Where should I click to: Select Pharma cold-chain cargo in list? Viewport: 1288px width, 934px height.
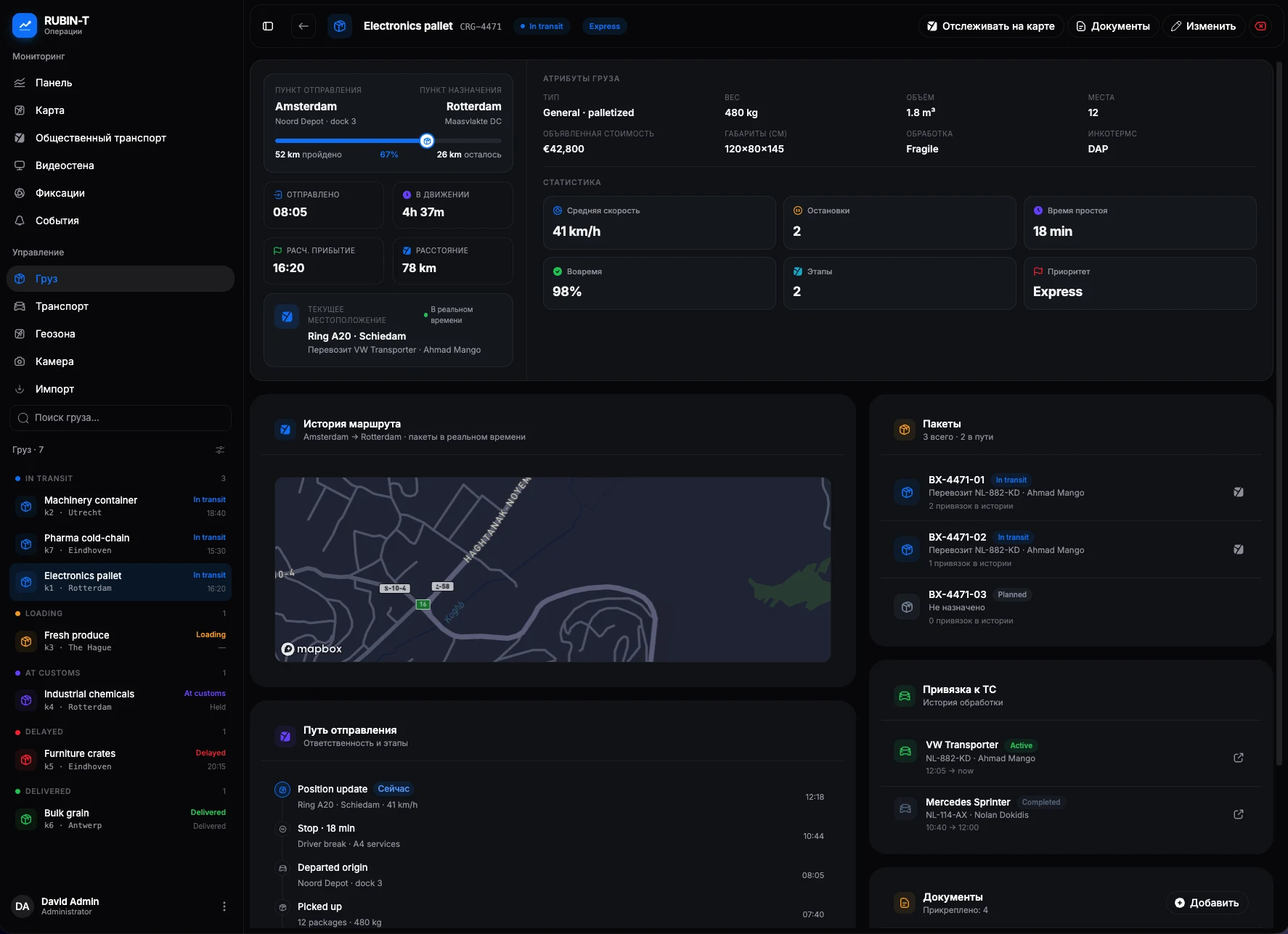tap(121, 544)
